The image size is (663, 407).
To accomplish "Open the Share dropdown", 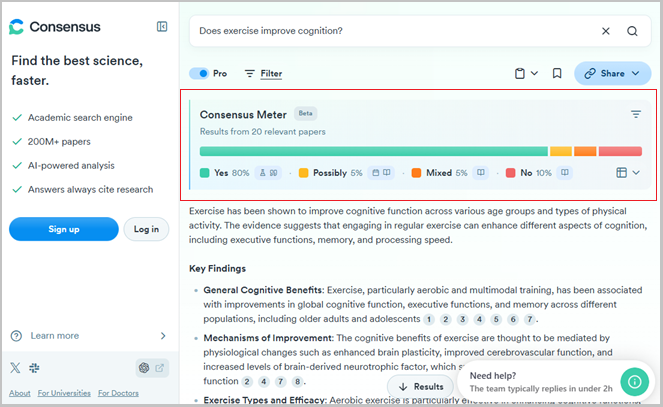I will coord(612,74).
